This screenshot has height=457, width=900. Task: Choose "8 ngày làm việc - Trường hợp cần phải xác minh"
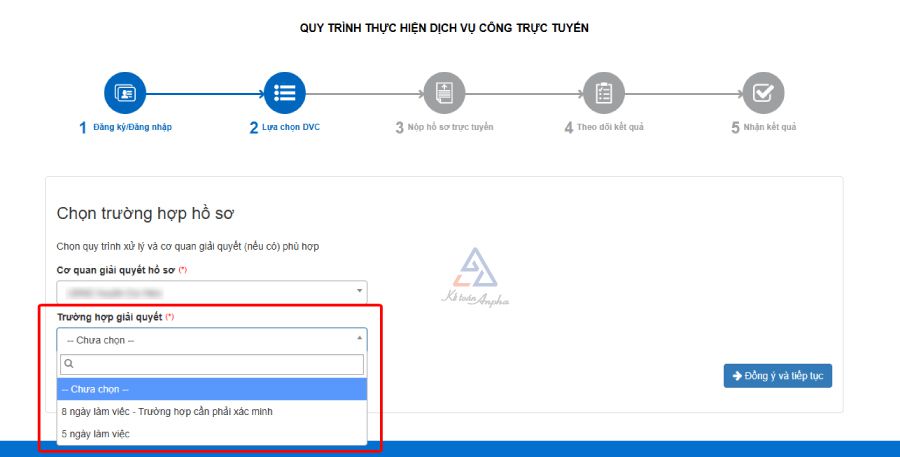(167, 411)
